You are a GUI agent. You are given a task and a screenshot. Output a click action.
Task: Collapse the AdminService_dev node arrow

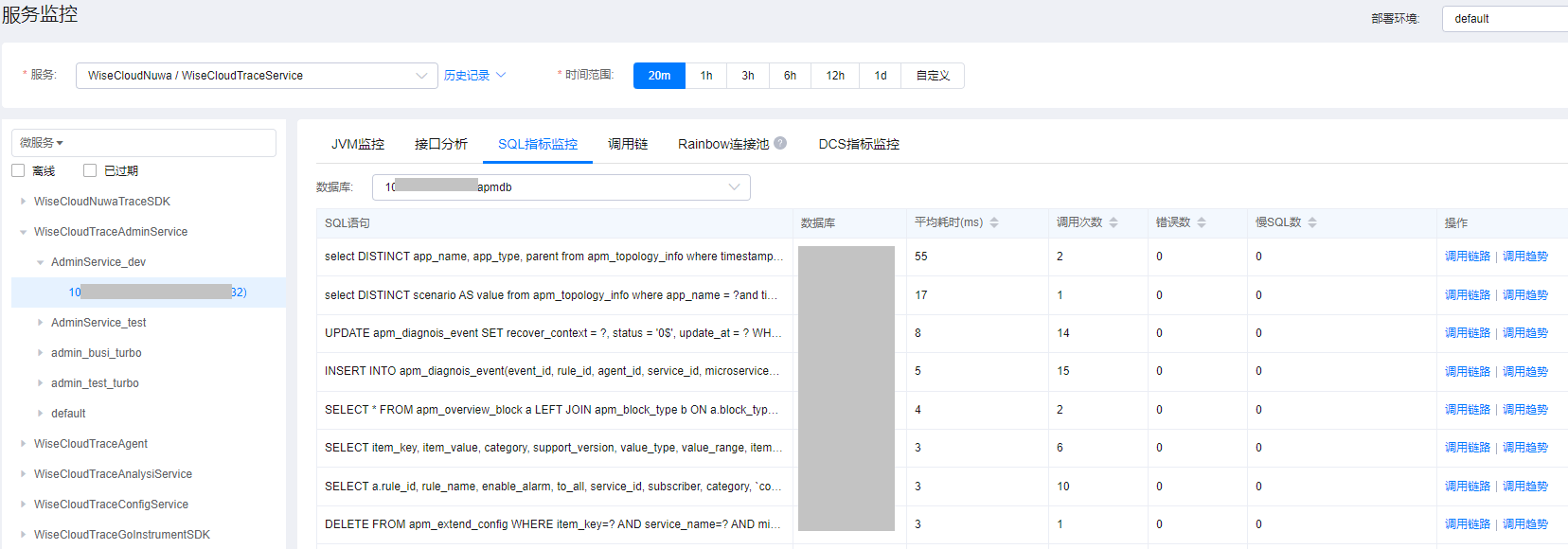(x=40, y=262)
